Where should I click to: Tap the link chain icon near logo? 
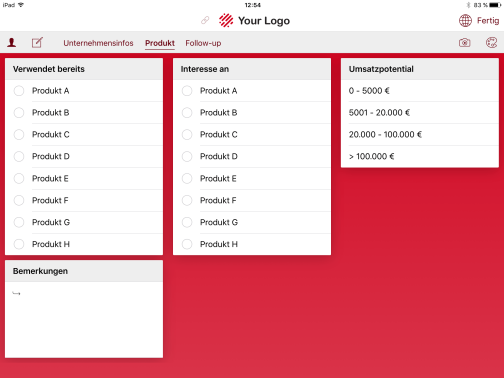(205, 21)
